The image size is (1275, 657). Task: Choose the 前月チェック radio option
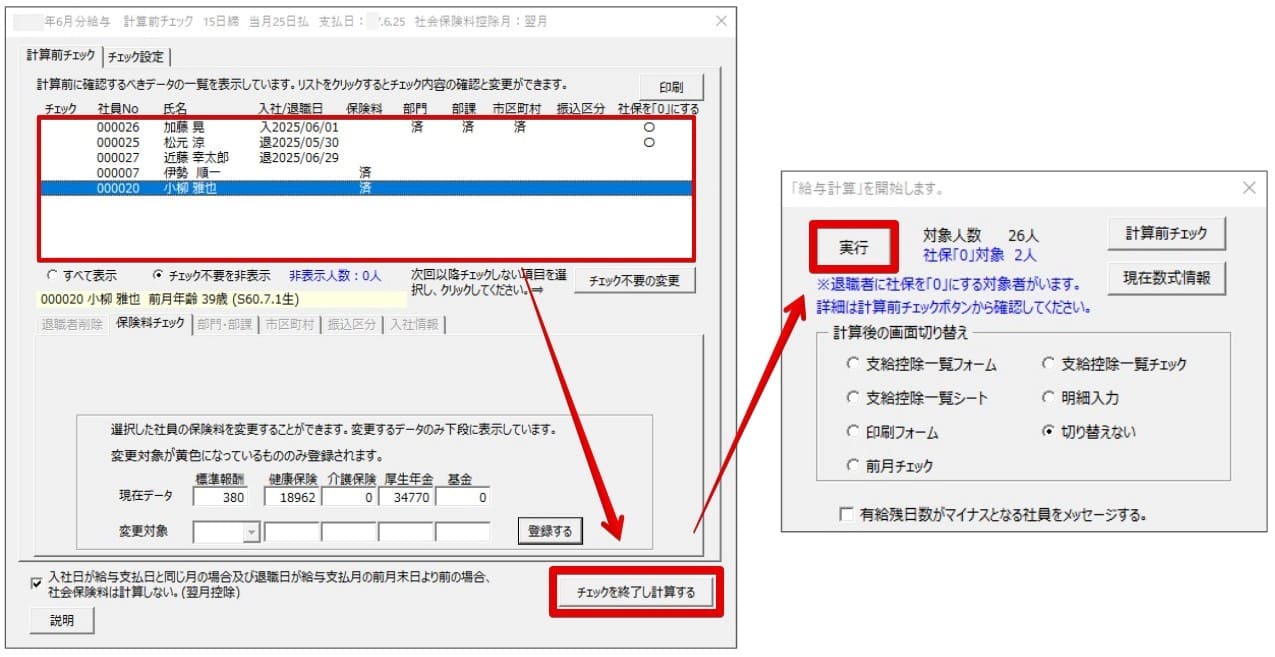[x=853, y=466]
